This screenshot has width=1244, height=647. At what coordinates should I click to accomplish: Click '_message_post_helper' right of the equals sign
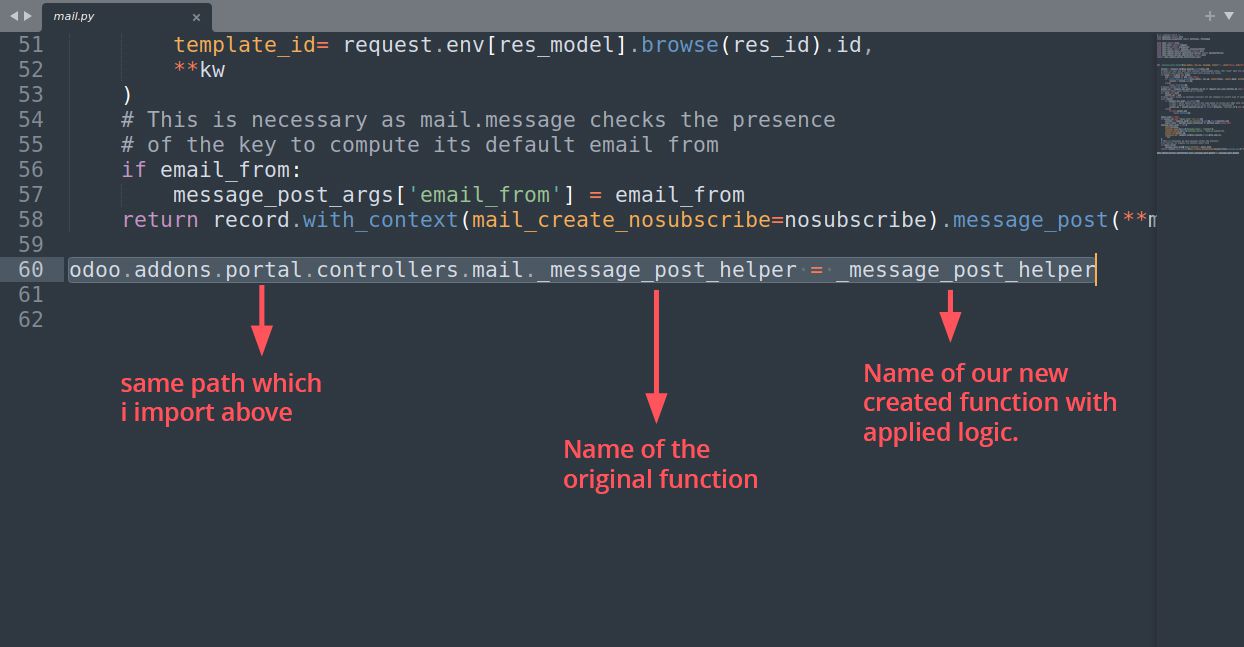point(966,270)
